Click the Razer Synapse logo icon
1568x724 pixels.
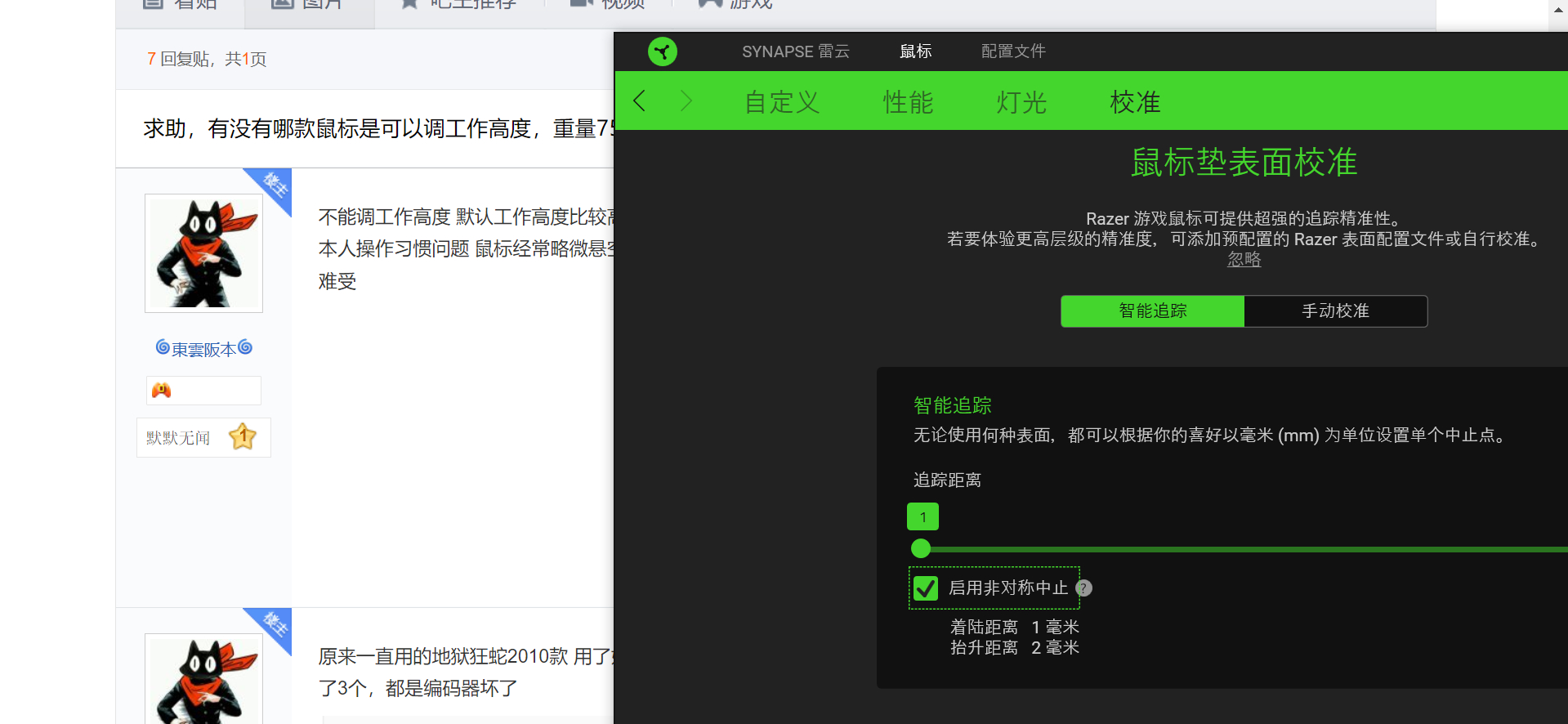[663, 51]
